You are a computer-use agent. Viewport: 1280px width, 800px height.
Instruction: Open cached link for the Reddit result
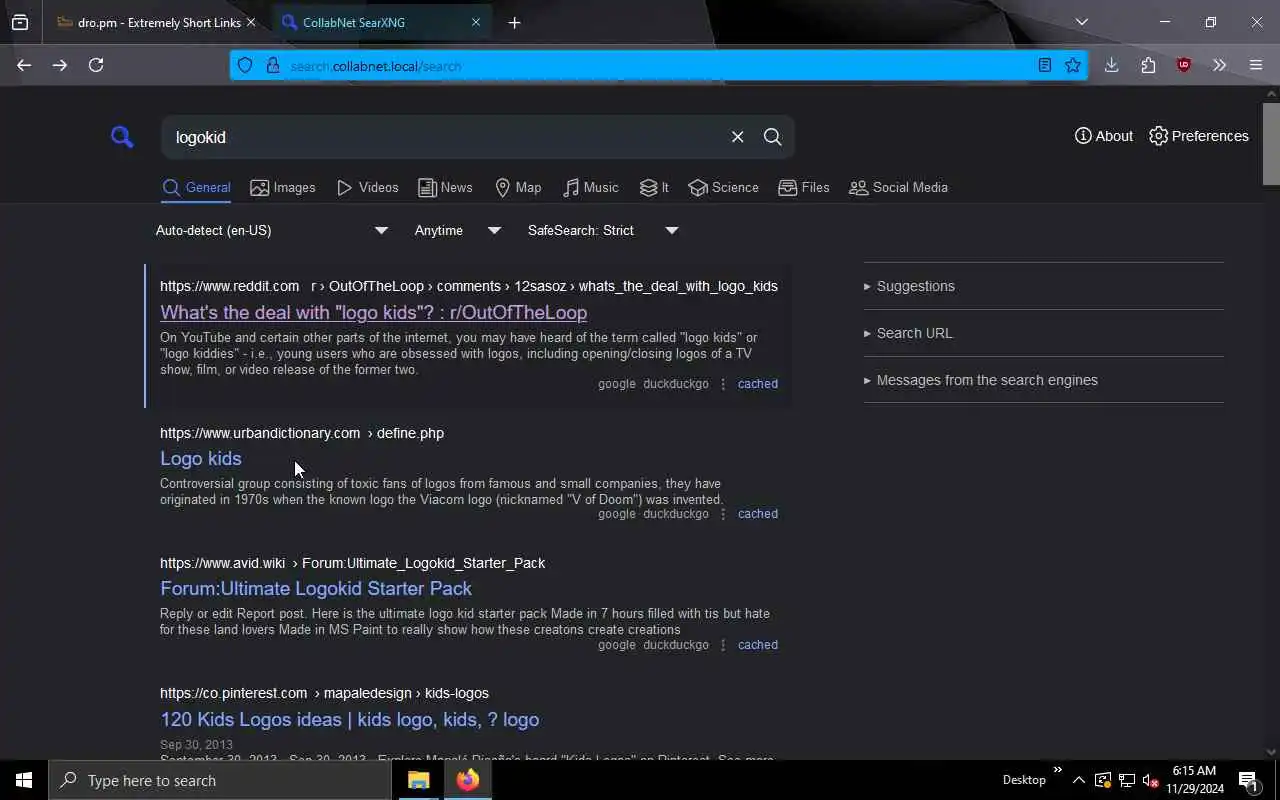click(x=757, y=384)
